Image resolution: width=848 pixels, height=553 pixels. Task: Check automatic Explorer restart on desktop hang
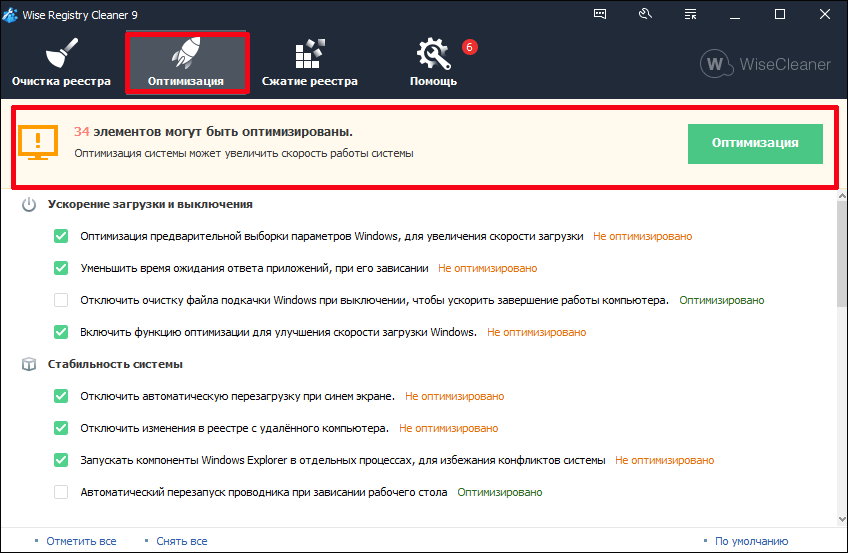coord(61,492)
